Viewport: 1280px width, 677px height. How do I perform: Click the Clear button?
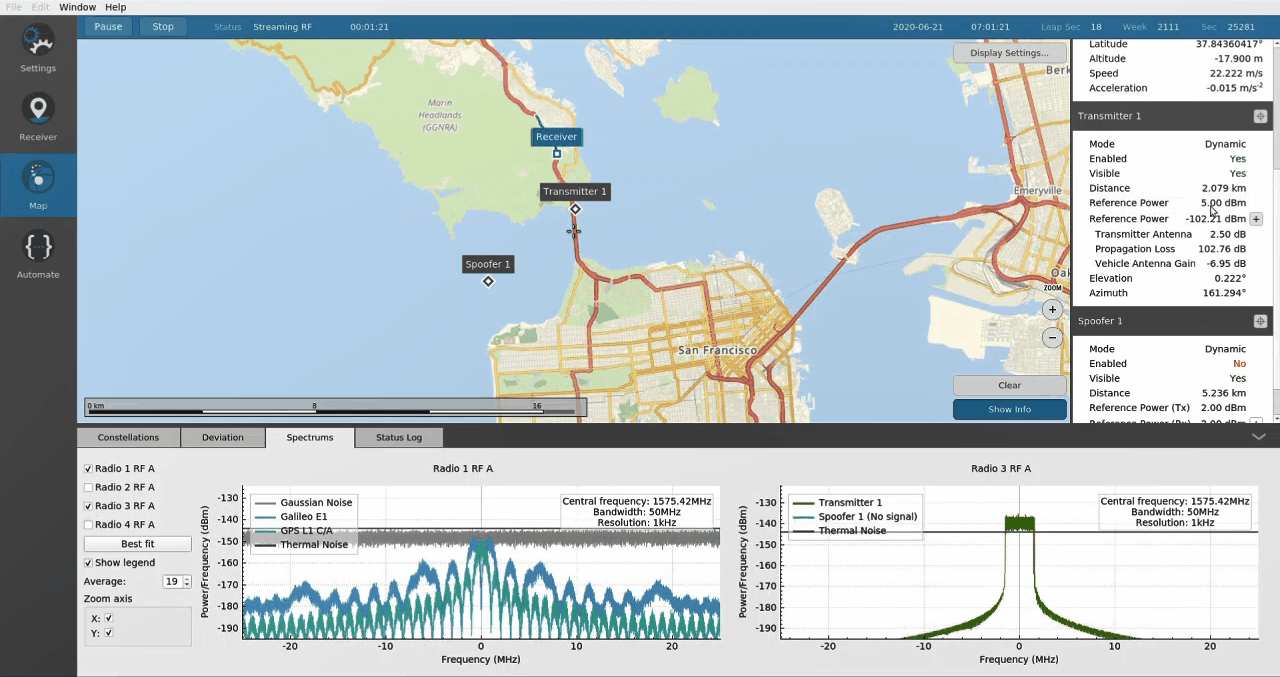pyautogui.click(x=1009, y=385)
